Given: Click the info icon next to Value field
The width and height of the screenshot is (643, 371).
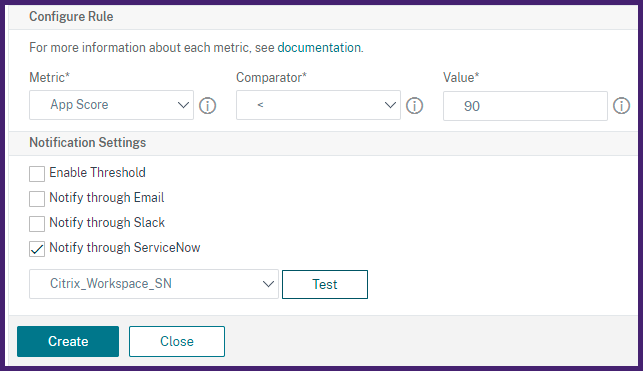Looking at the screenshot, I should click(x=621, y=106).
